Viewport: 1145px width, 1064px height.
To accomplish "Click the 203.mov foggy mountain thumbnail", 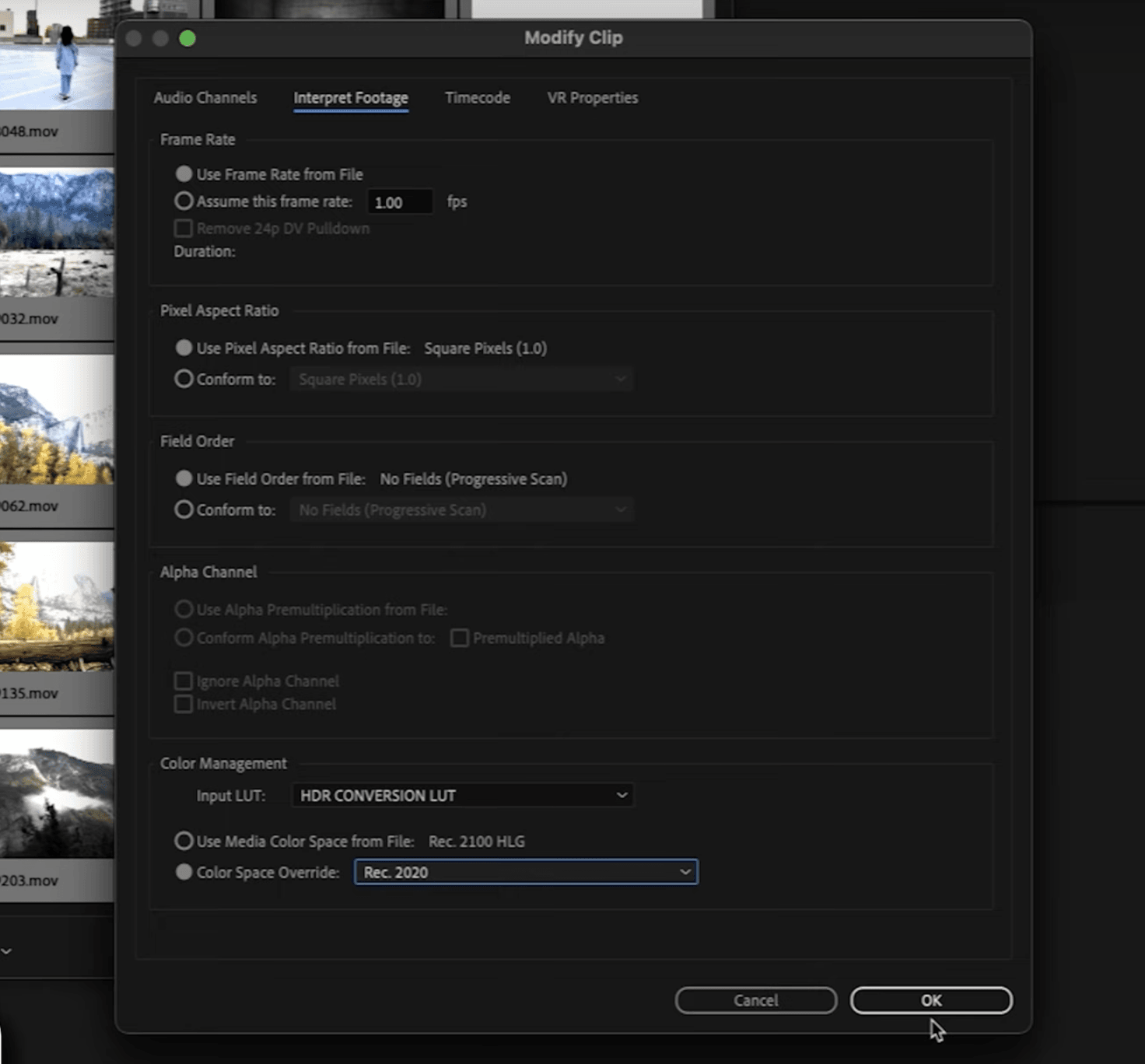I will (56, 793).
